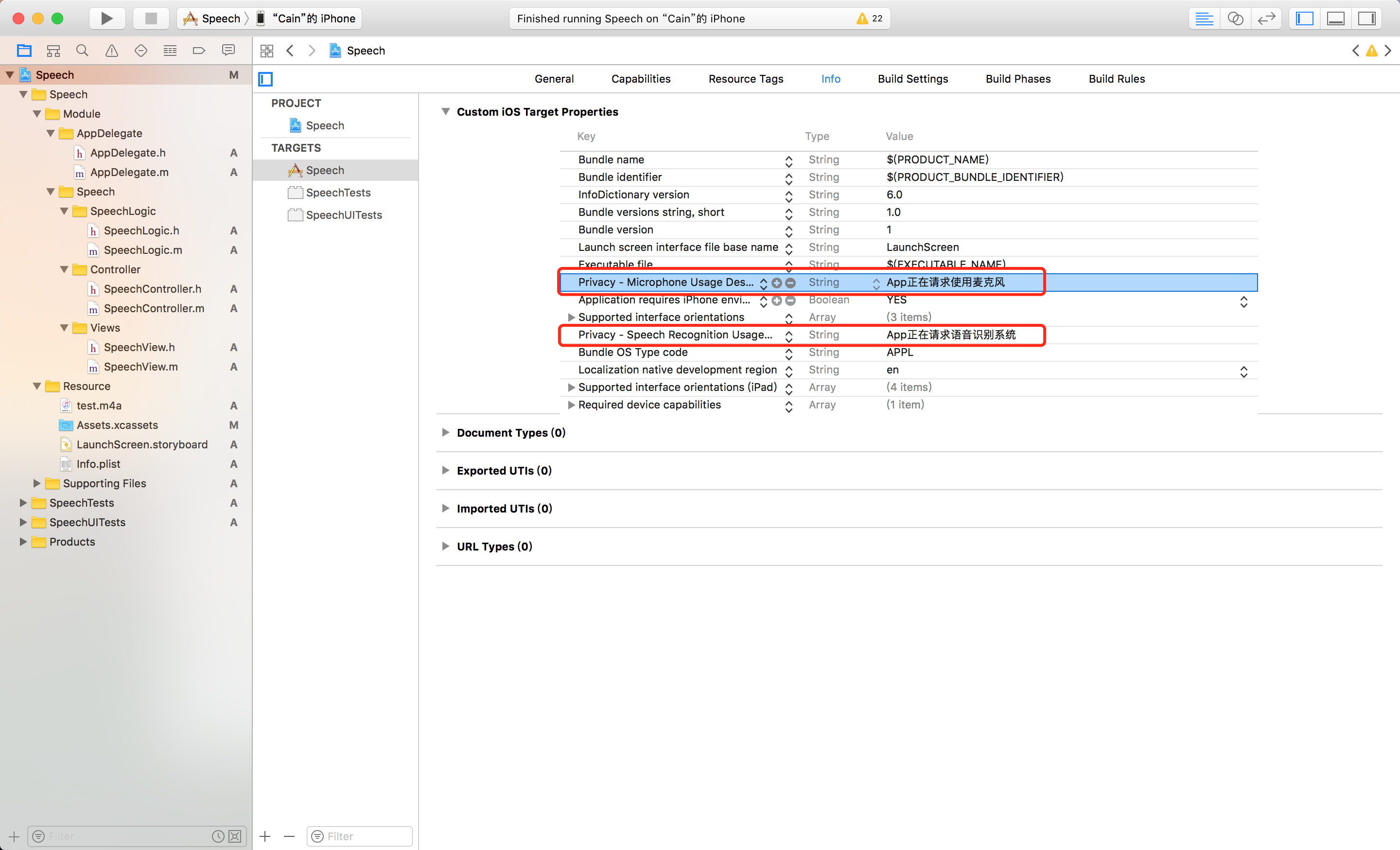The image size is (1400, 850).
Task: Open the Find navigator magnifier icon
Action: point(82,51)
